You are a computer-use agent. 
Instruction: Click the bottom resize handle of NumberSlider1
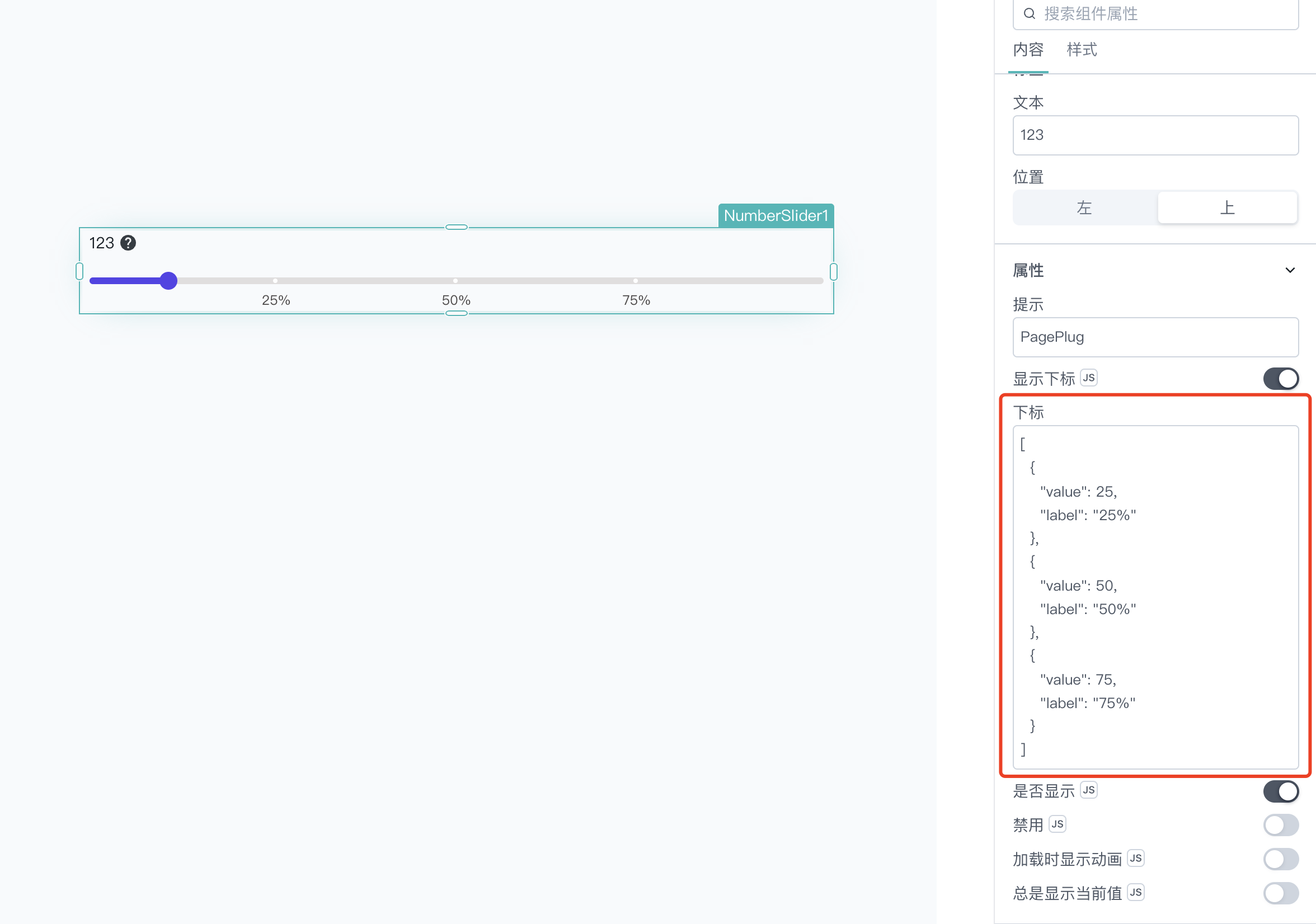pos(456,313)
